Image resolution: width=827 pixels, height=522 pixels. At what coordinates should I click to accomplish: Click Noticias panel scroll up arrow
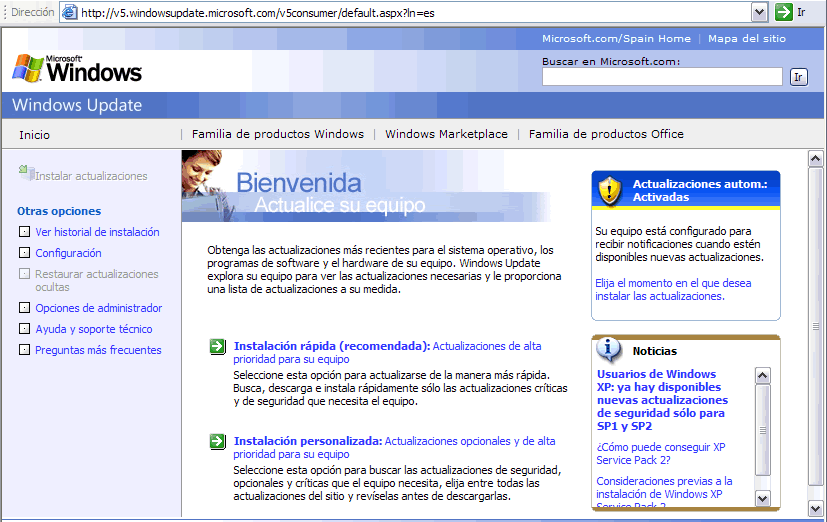[x=762, y=375]
